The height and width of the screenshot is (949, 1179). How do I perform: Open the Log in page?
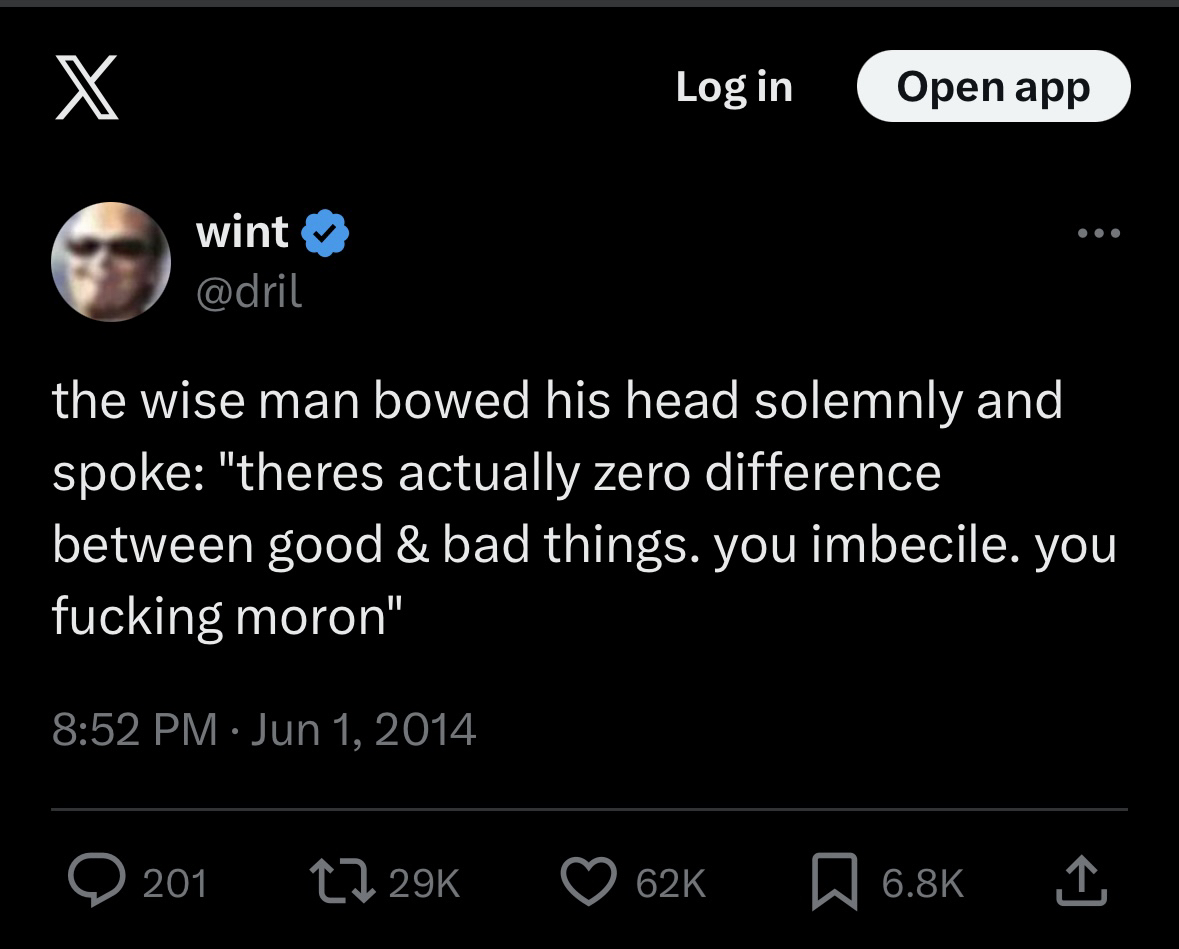[734, 87]
